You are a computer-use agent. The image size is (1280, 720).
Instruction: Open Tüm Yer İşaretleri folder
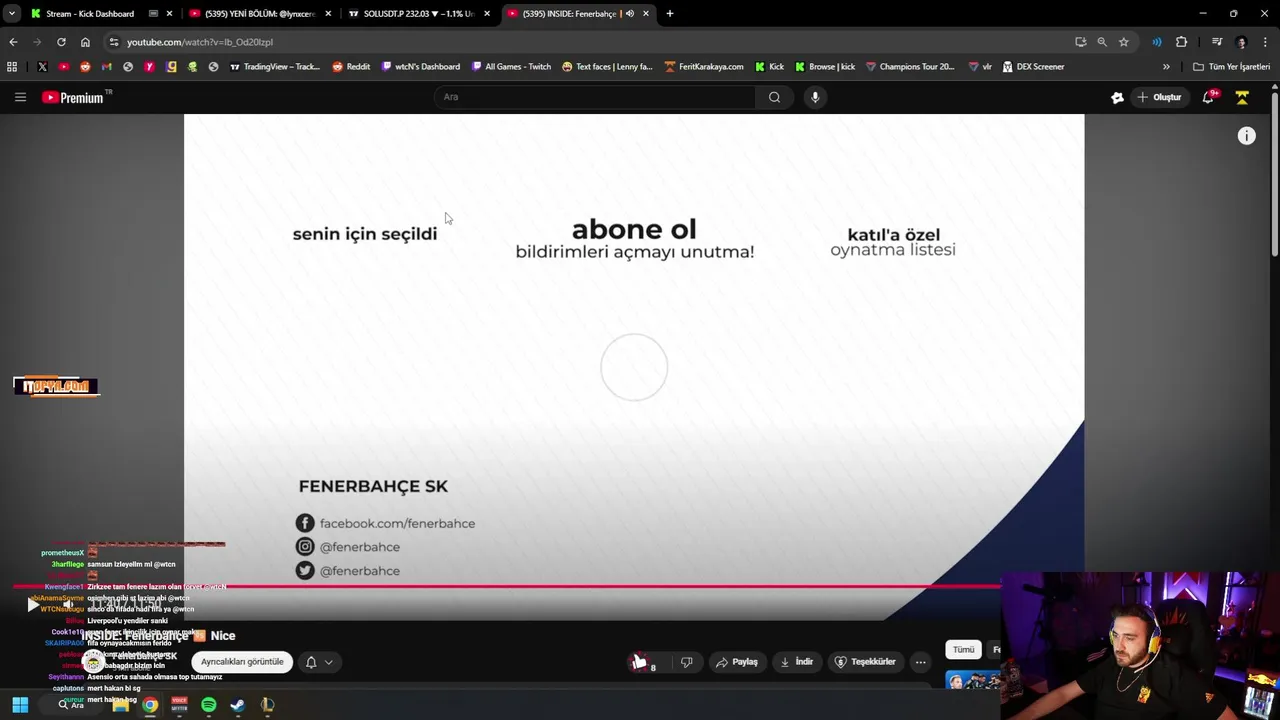pos(1231,67)
